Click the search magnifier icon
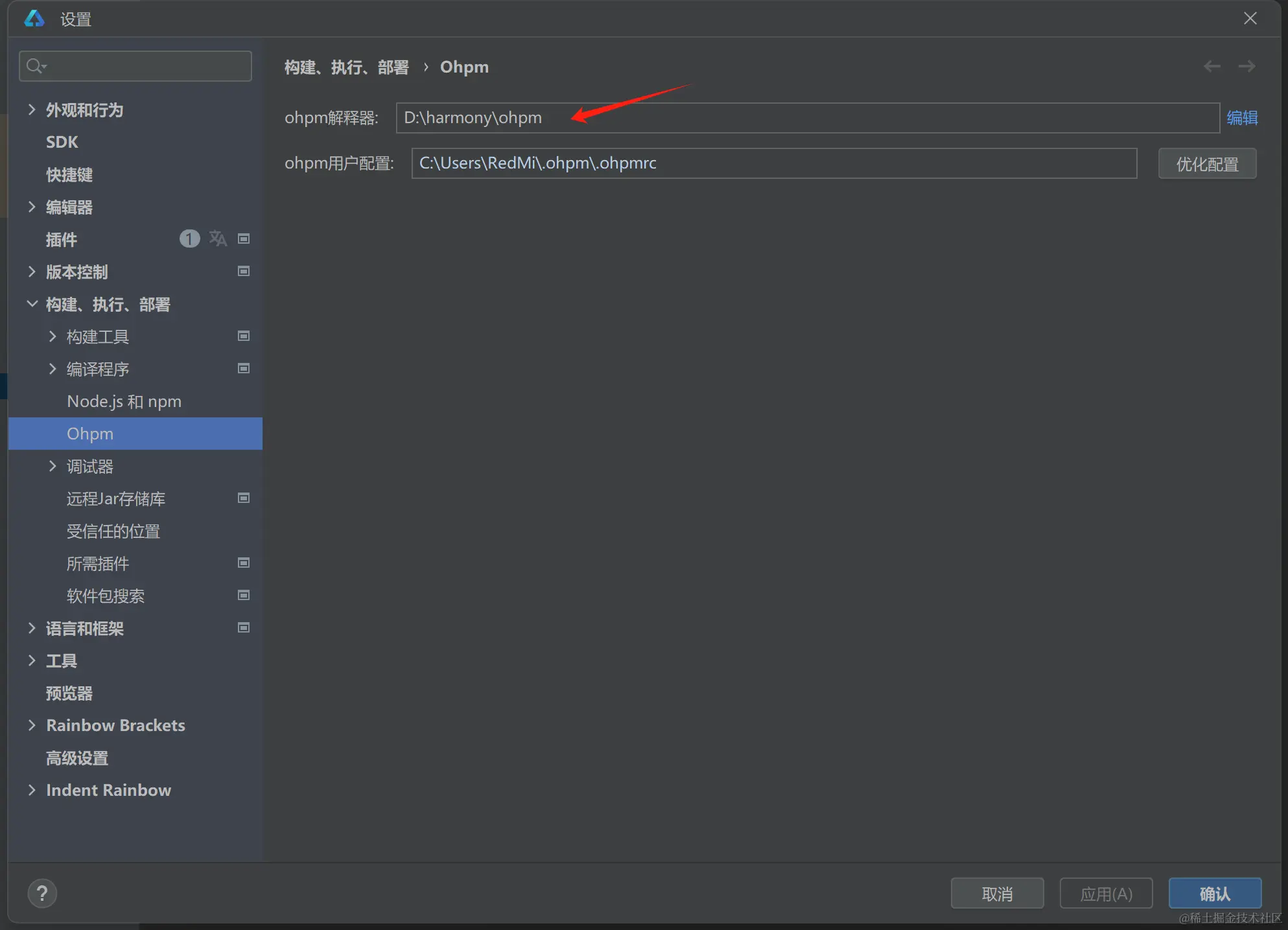This screenshot has width=1288, height=930. pos(35,66)
